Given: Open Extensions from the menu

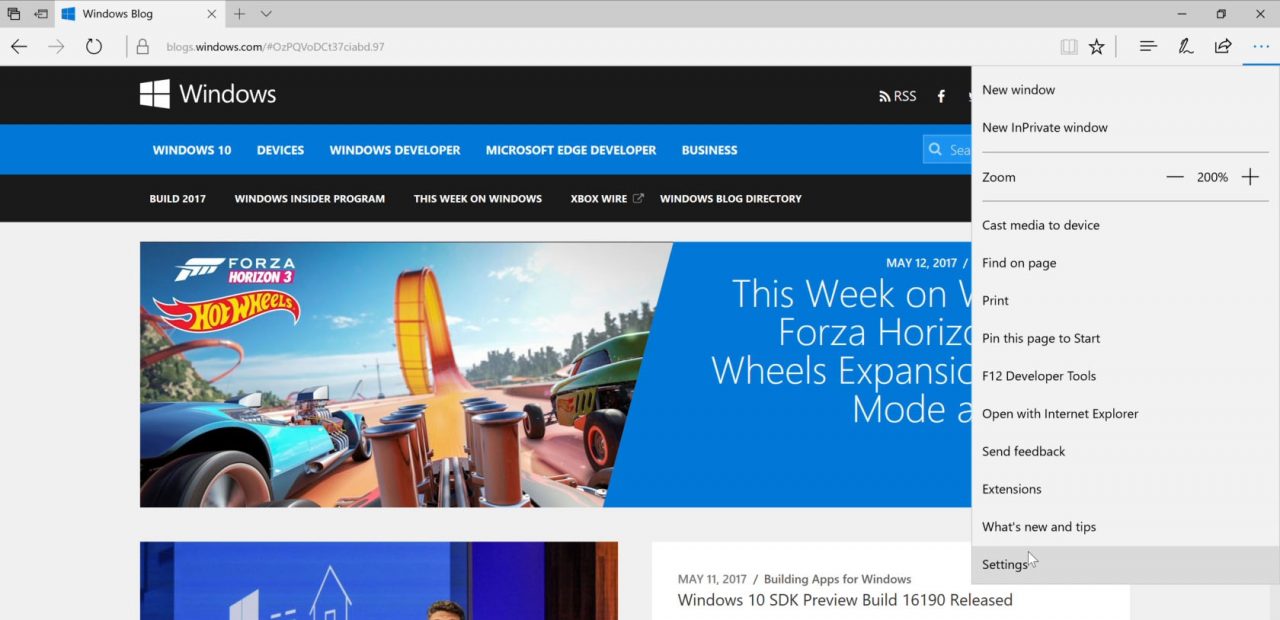Looking at the screenshot, I should pyautogui.click(x=1125, y=489).
